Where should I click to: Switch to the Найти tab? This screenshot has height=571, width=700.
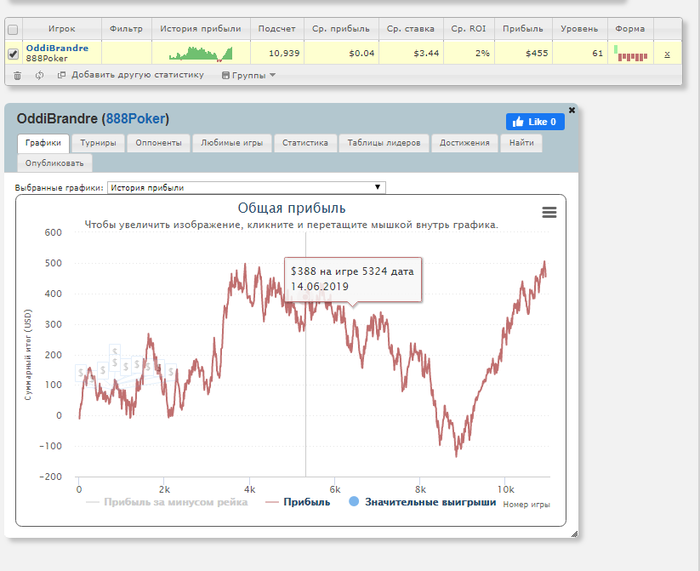point(521,143)
